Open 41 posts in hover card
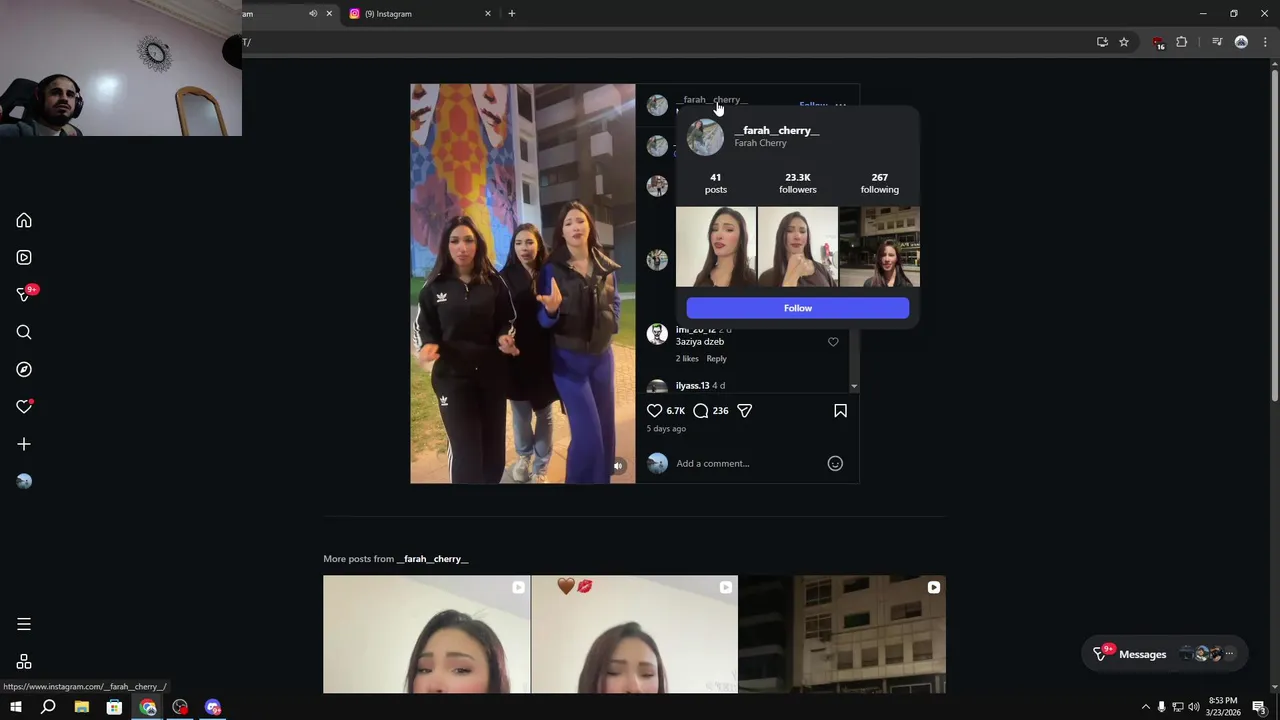Screen dimensions: 1280x720 715,183
